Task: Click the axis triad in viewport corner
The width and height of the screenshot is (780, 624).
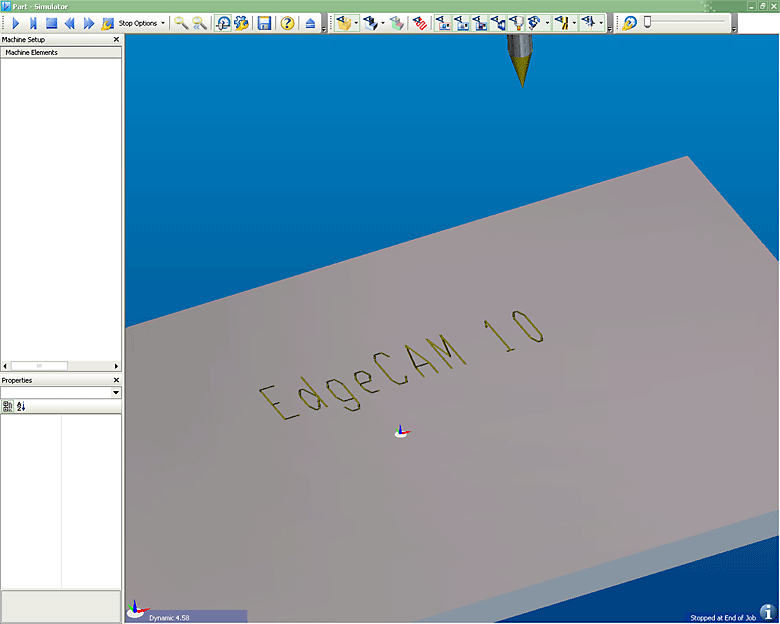Action: (137, 609)
